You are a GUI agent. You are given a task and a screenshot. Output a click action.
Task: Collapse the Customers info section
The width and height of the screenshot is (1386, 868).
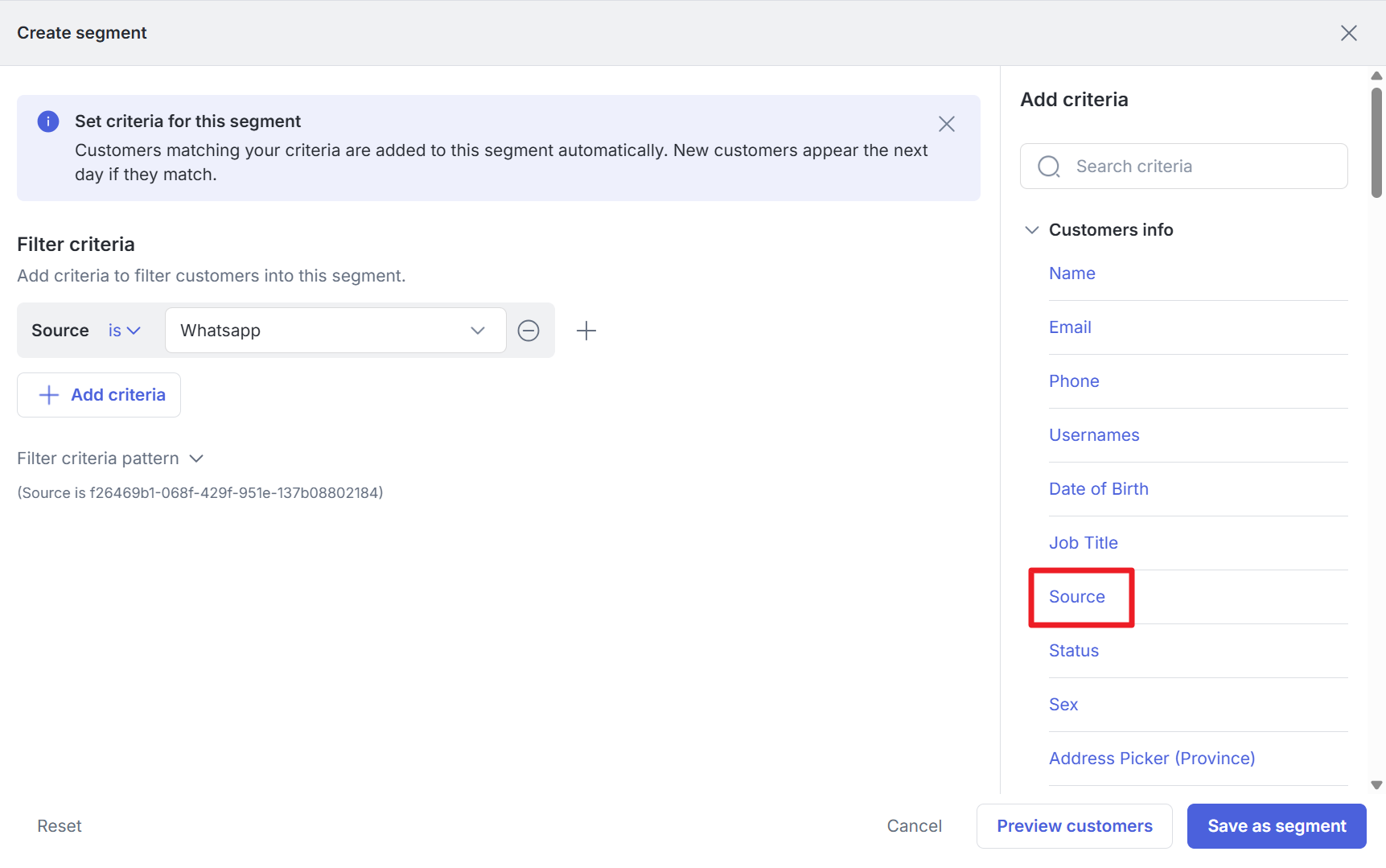1032,230
